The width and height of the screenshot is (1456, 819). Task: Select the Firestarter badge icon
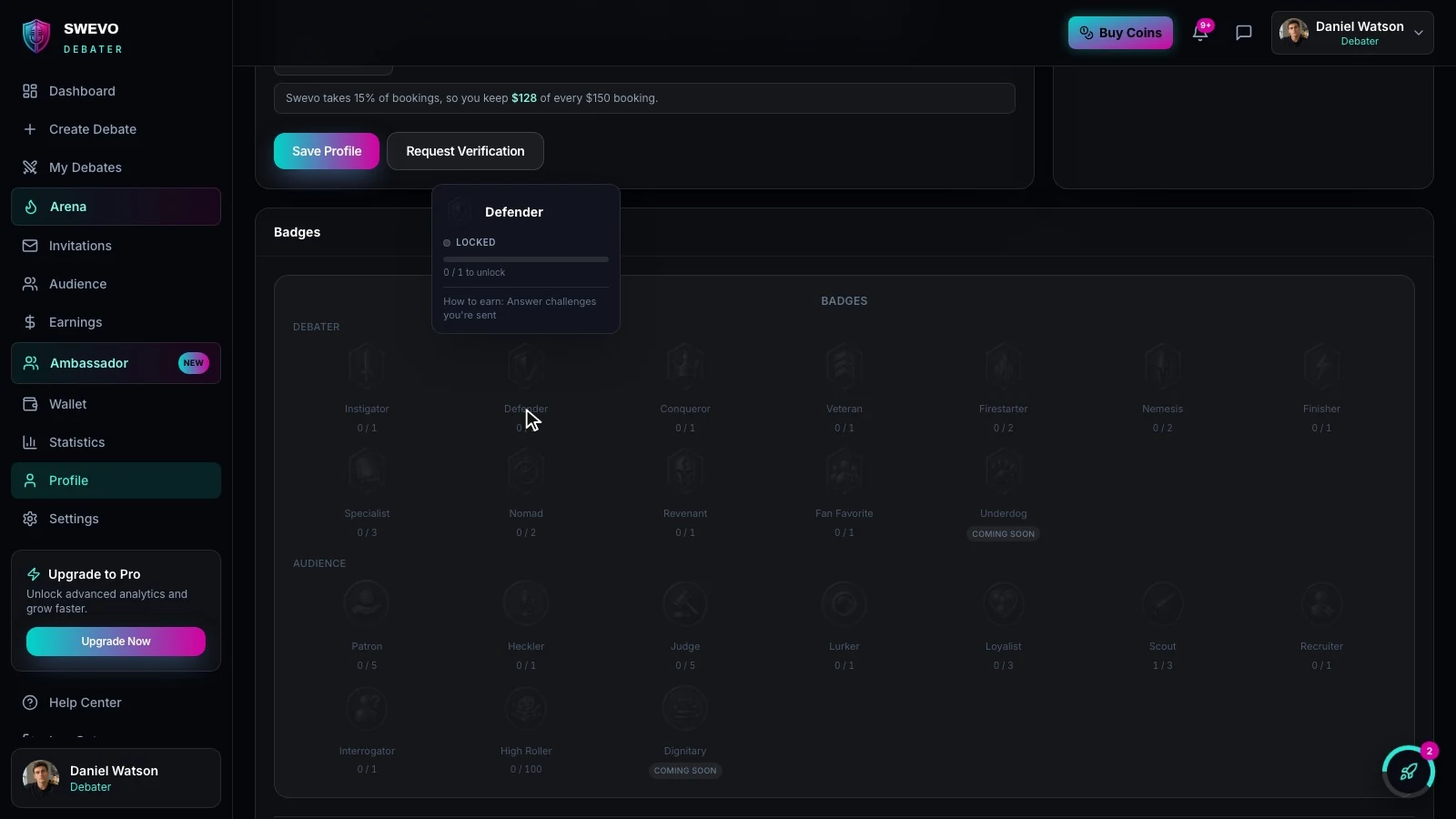1004,366
